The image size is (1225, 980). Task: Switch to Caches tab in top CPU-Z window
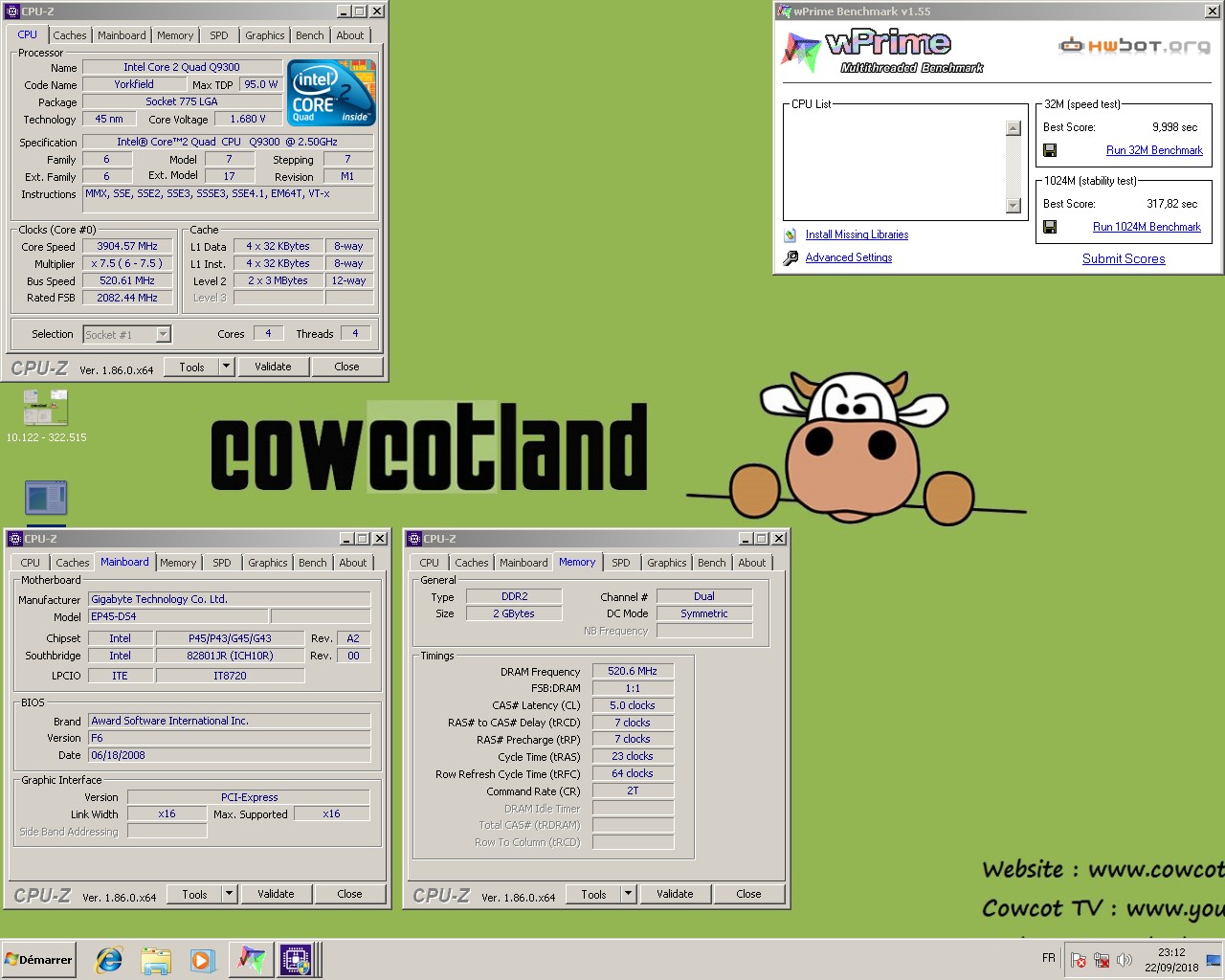pyautogui.click(x=70, y=35)
